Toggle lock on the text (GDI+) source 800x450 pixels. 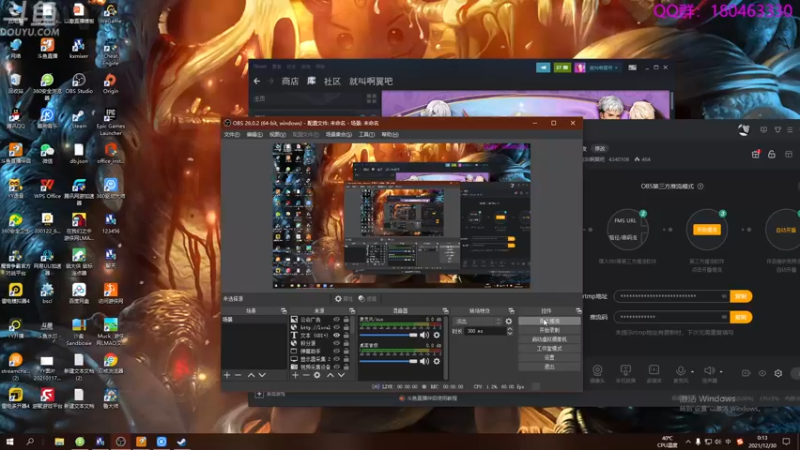(x=346, y=335)
